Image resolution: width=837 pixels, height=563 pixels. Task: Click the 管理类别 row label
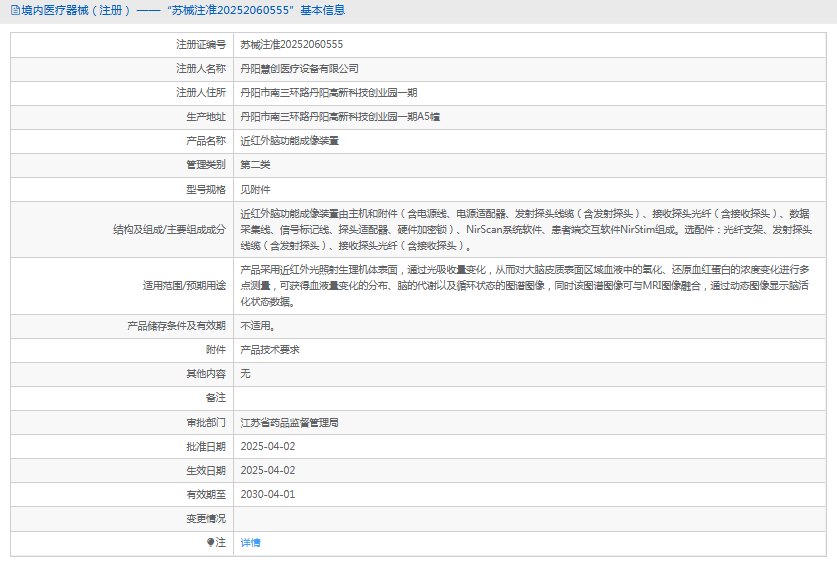[206, 164]
